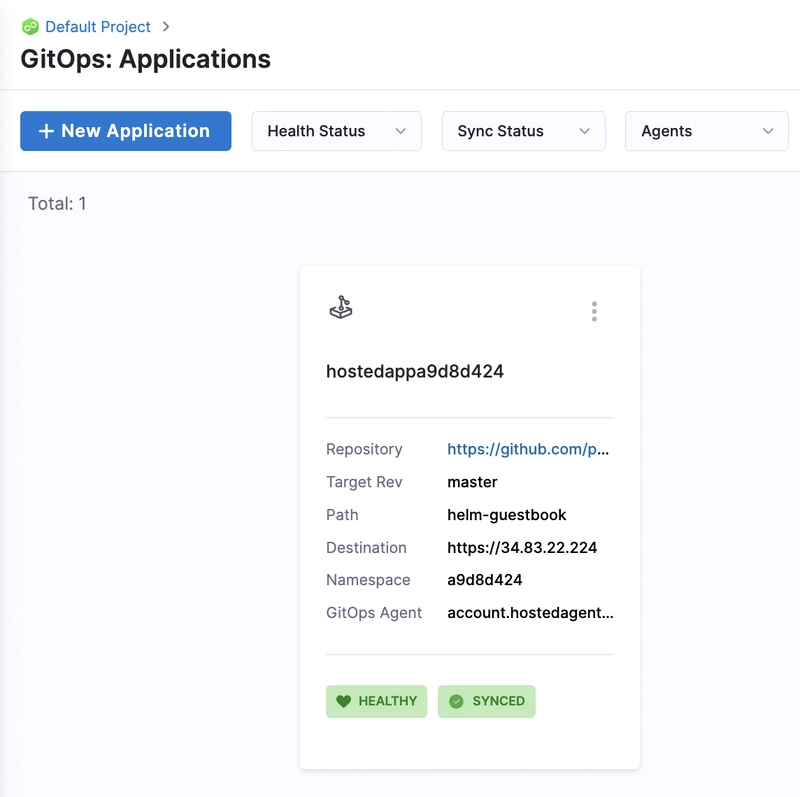800x797 pixels.
Task: Click the application icon on hostedappa9d8d424 card
Action: [x=341, y=307]
